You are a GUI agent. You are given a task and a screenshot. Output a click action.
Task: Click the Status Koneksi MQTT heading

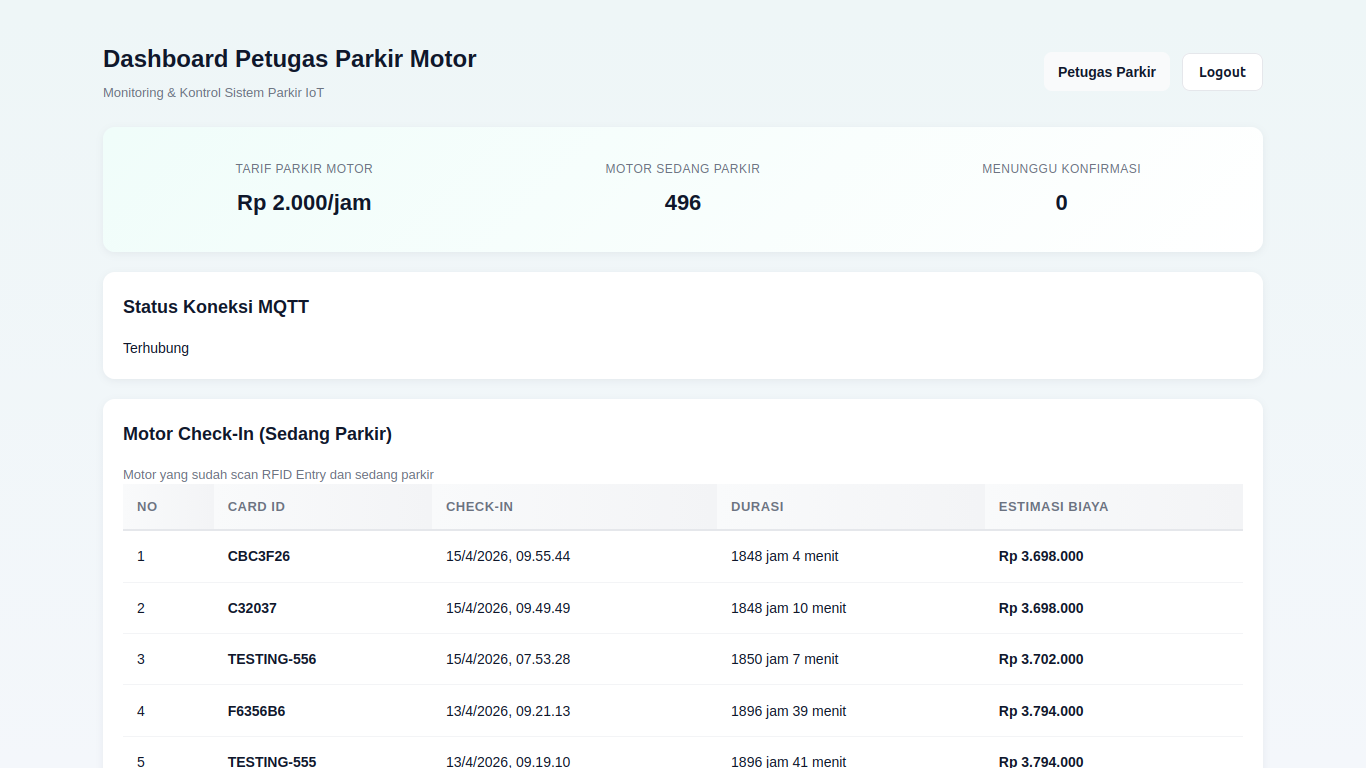216,307
